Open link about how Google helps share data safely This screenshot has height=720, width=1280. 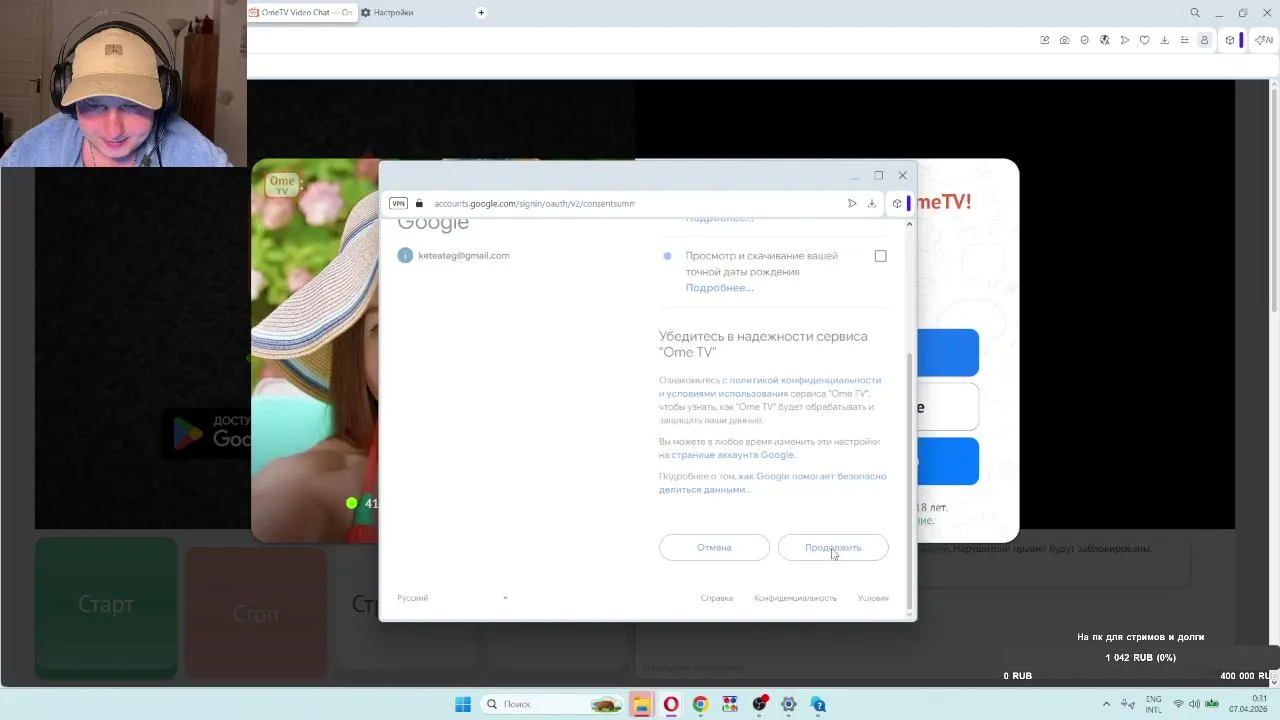(772, 483)
